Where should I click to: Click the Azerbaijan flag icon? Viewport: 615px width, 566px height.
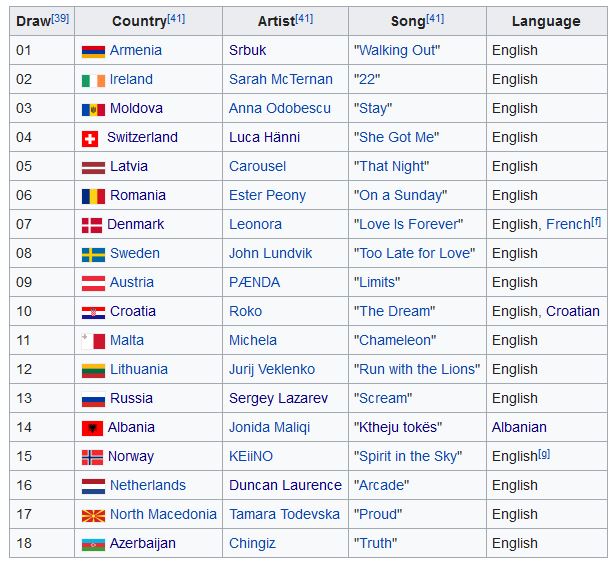pyautogui.click(x=93, y=544)
